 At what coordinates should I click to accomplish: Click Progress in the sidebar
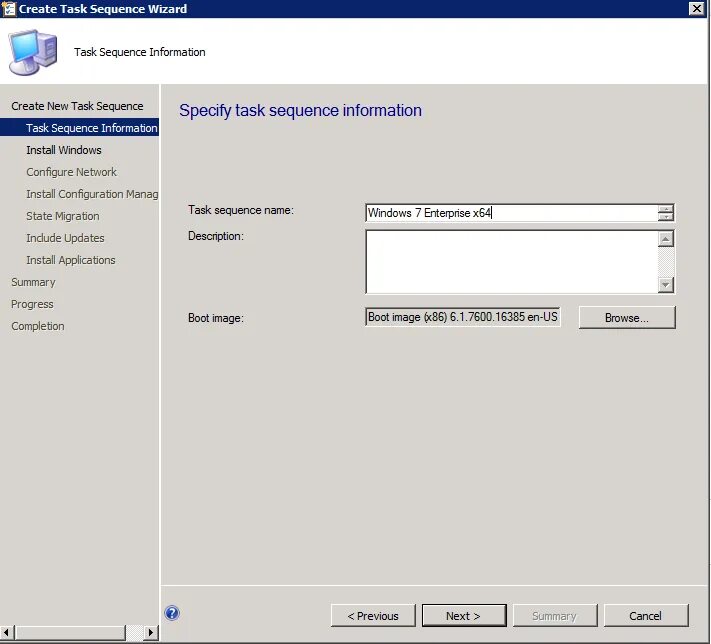click(x=32, y=304)
